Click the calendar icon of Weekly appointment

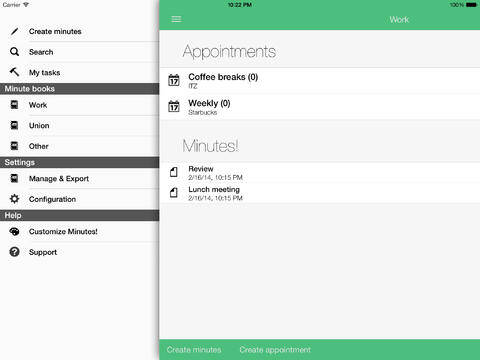(x=174, y=106)
